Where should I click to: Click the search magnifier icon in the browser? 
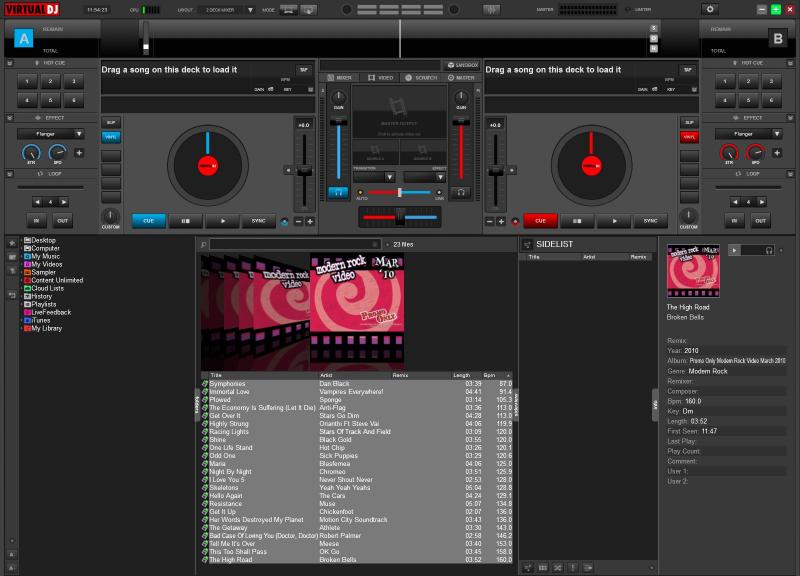tap(204, 245)
